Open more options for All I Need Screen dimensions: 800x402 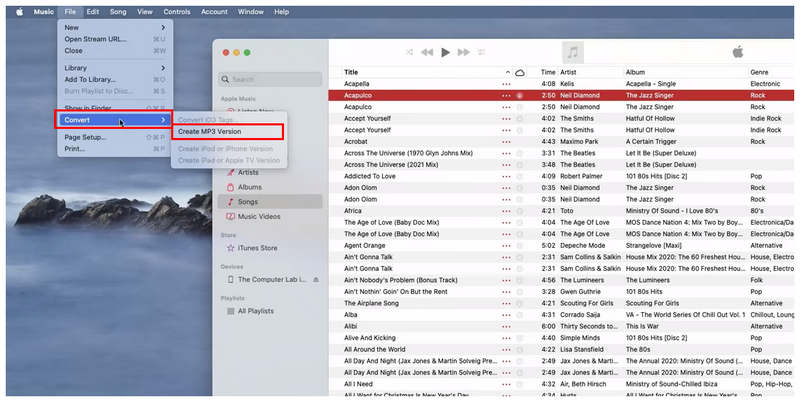pyautogui.click(x=506, y=384)
